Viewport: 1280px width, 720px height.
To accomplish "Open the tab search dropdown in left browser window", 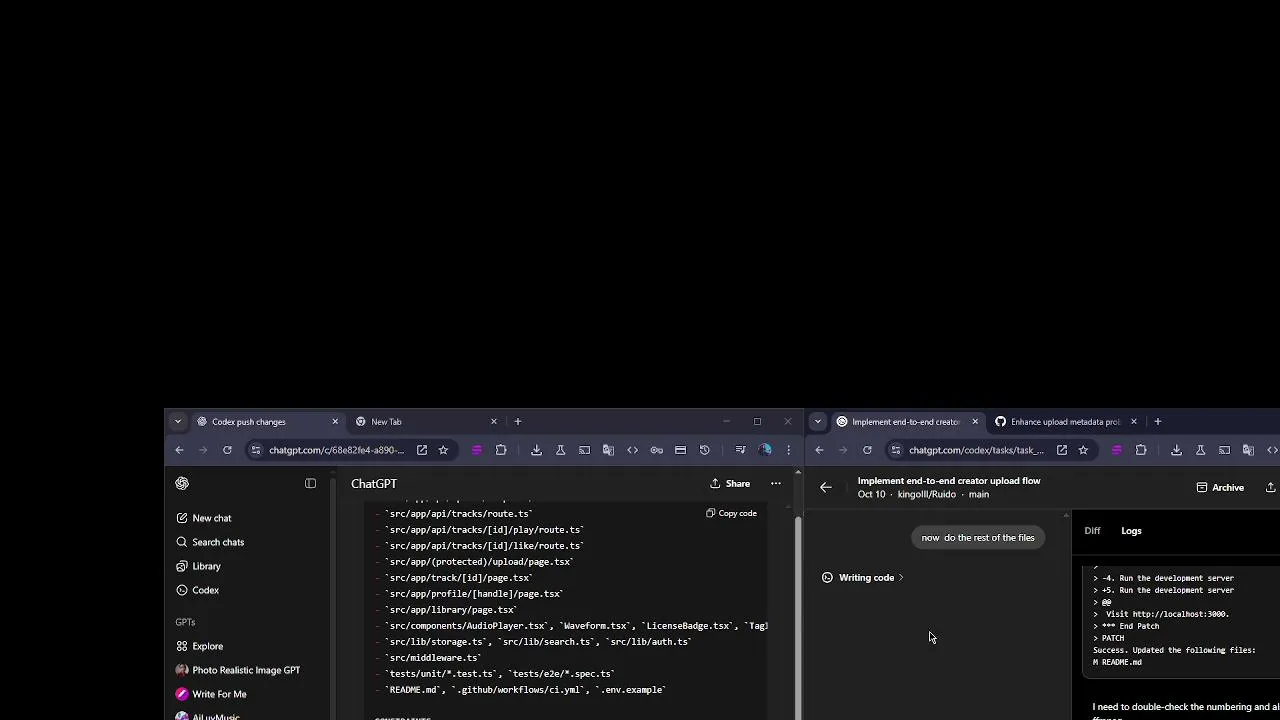I will 177,422.
